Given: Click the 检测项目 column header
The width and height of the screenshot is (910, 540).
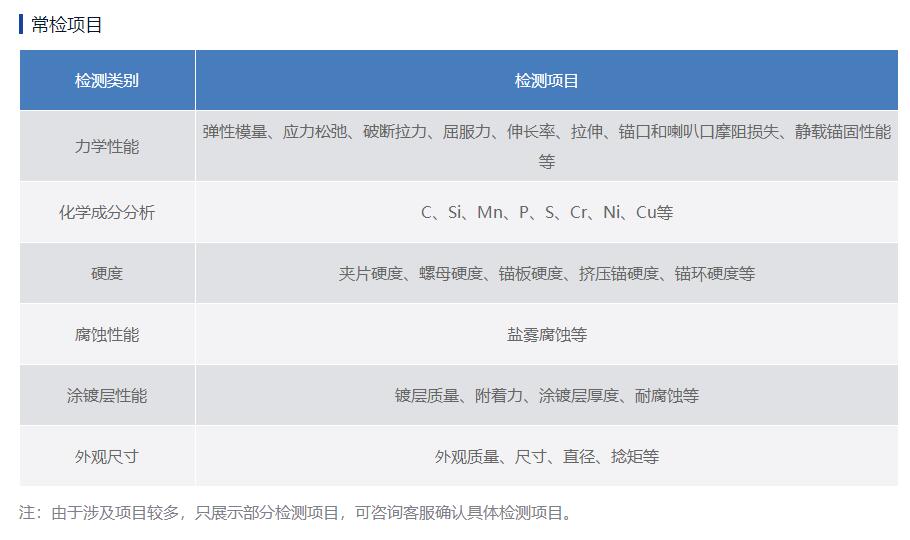Looking at the screenshot, I should click(546, 81).
